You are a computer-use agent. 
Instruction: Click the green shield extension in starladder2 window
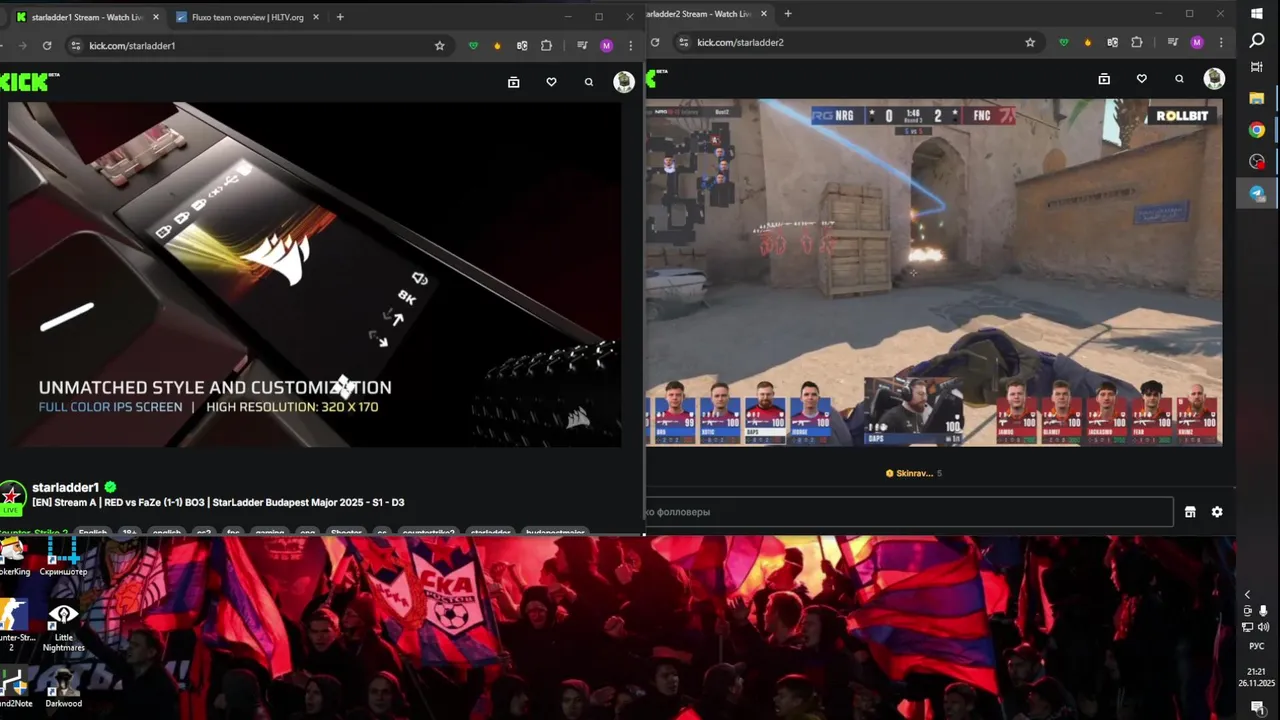(x=1064, y=42)
